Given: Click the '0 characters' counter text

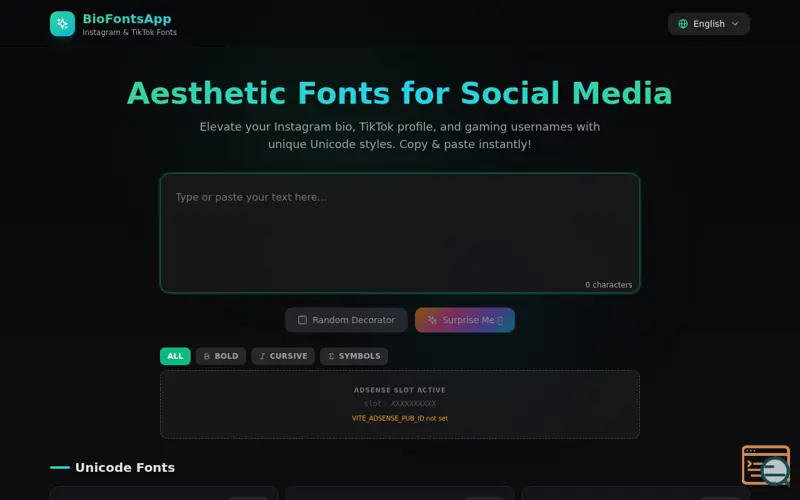Looking at the screenshot, I should pyautogui.click(x=609, y=285).
